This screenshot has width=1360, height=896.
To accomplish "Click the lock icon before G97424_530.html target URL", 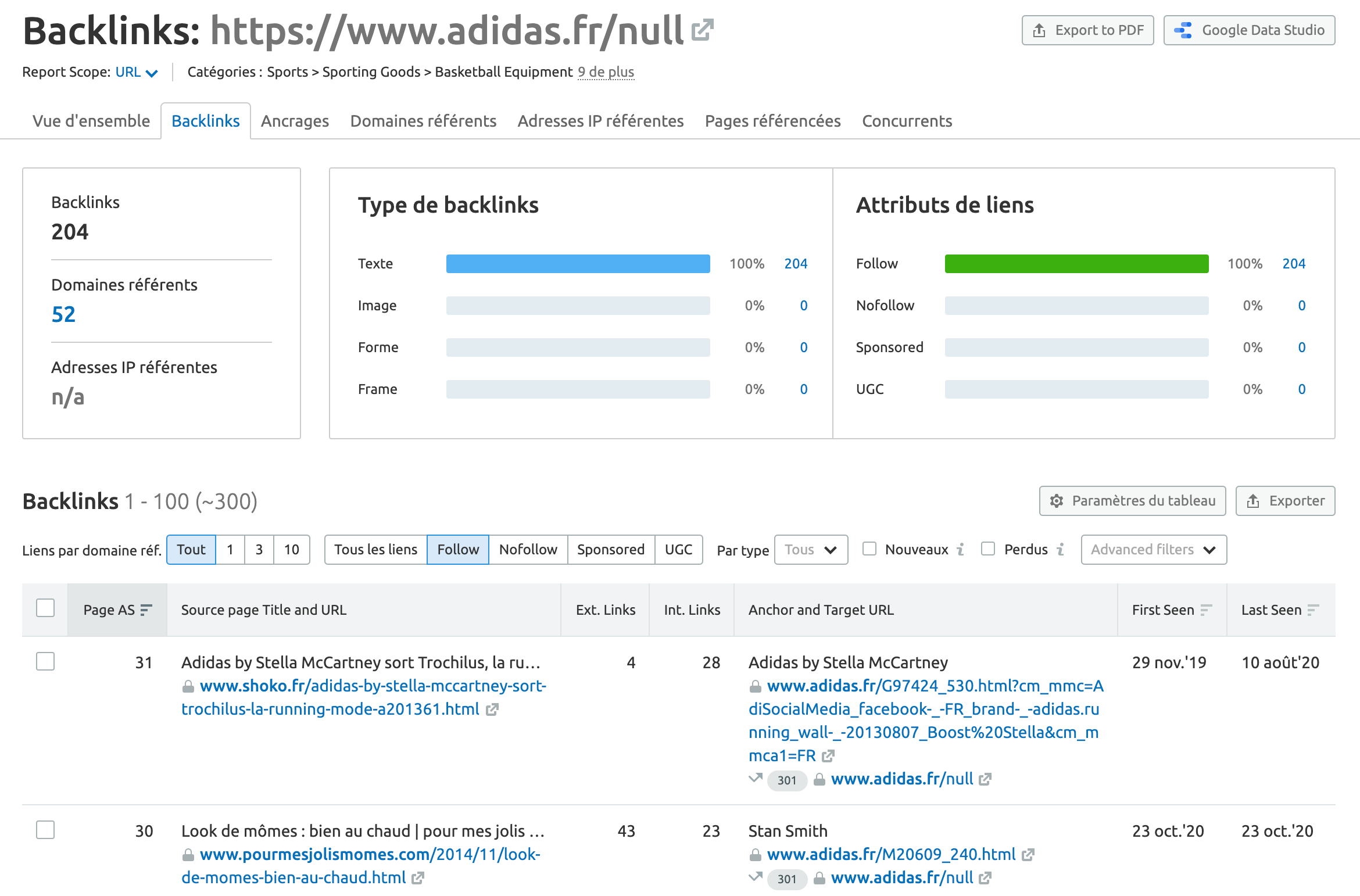I will [x=755, y=687].
